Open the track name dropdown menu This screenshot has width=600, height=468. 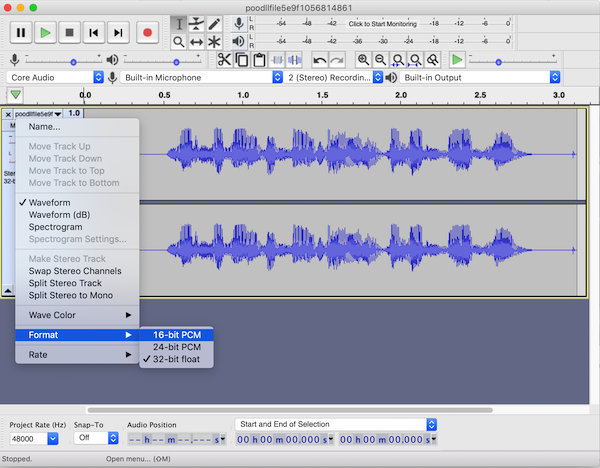38,114
